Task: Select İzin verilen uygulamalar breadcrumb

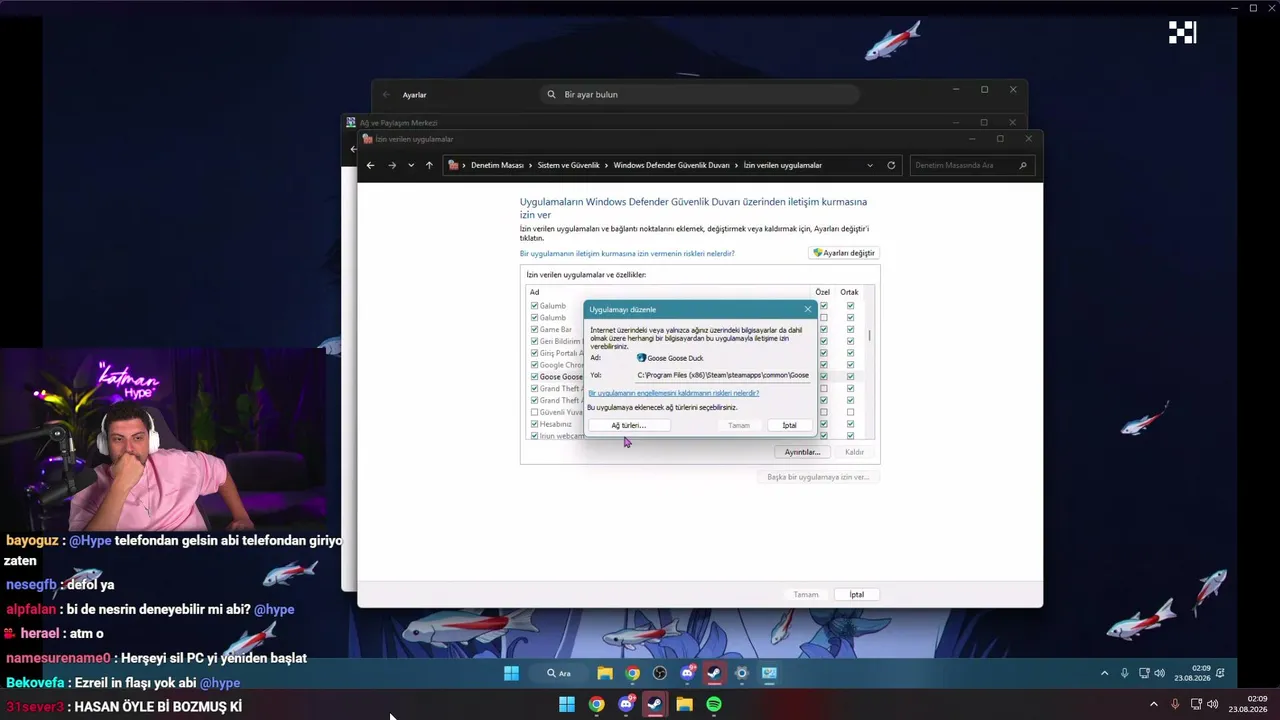Action: click(x=783, y=165)
